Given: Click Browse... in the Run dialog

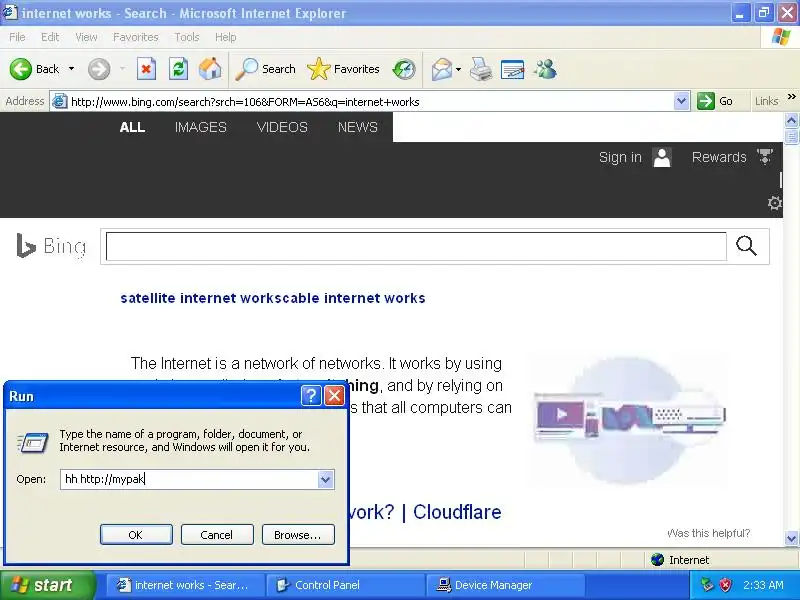Looking at the screenshot, I should tap(298, 535).
